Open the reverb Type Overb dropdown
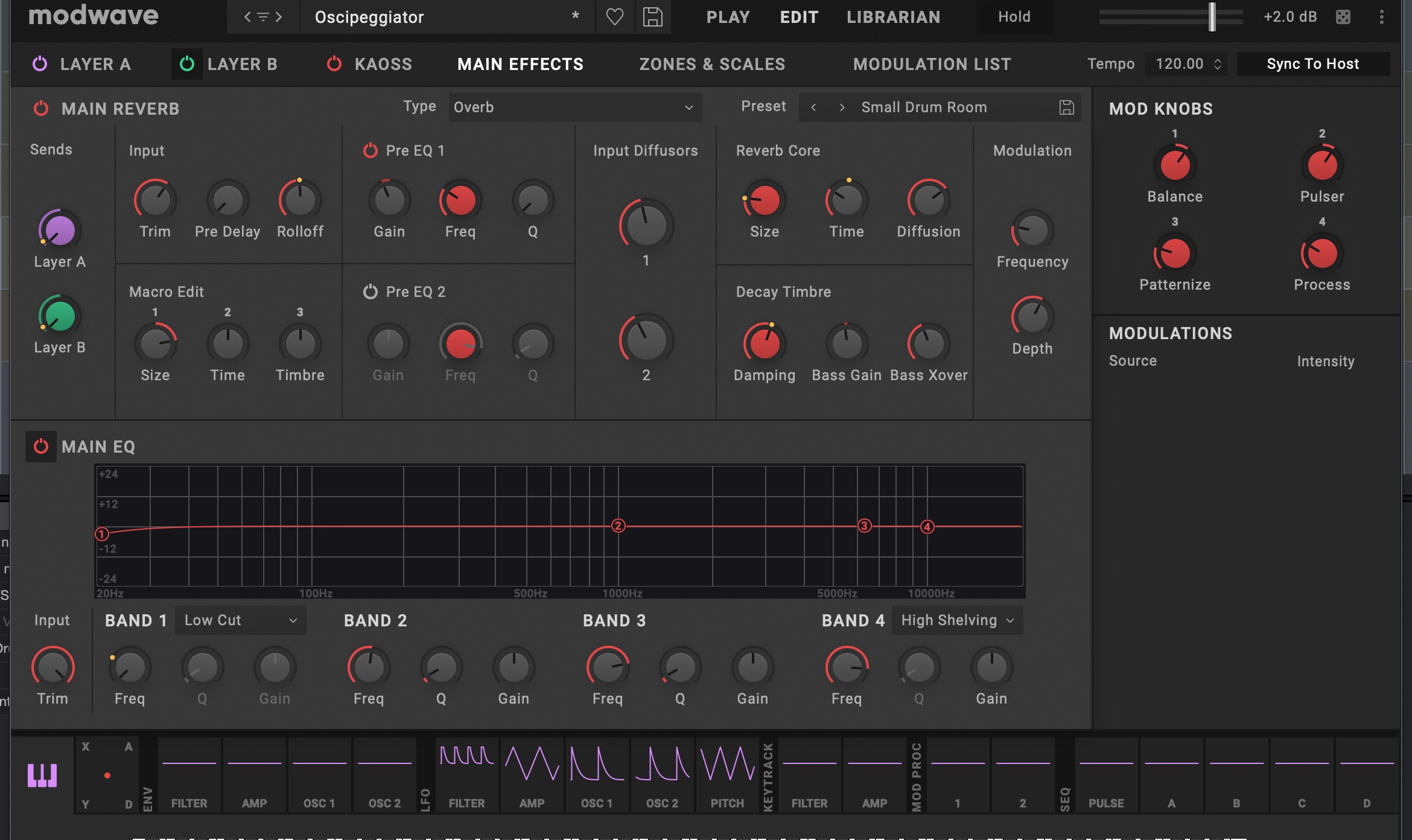 coord(574,107)
